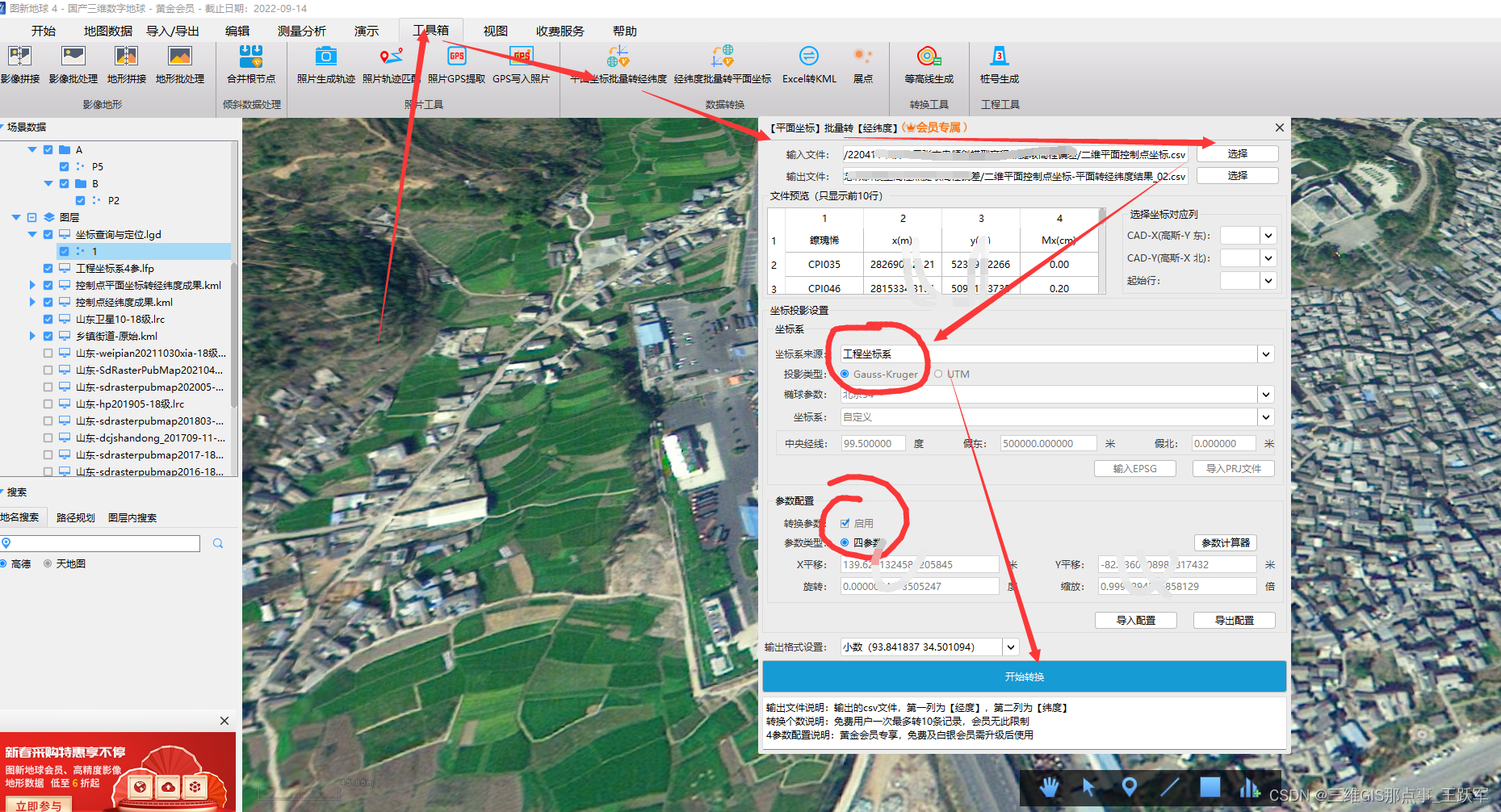Screen dimensions: 1501x812
Task: Toggle checkbox for 控制点经纬度成果.kml
Action: tap(48, 302)
